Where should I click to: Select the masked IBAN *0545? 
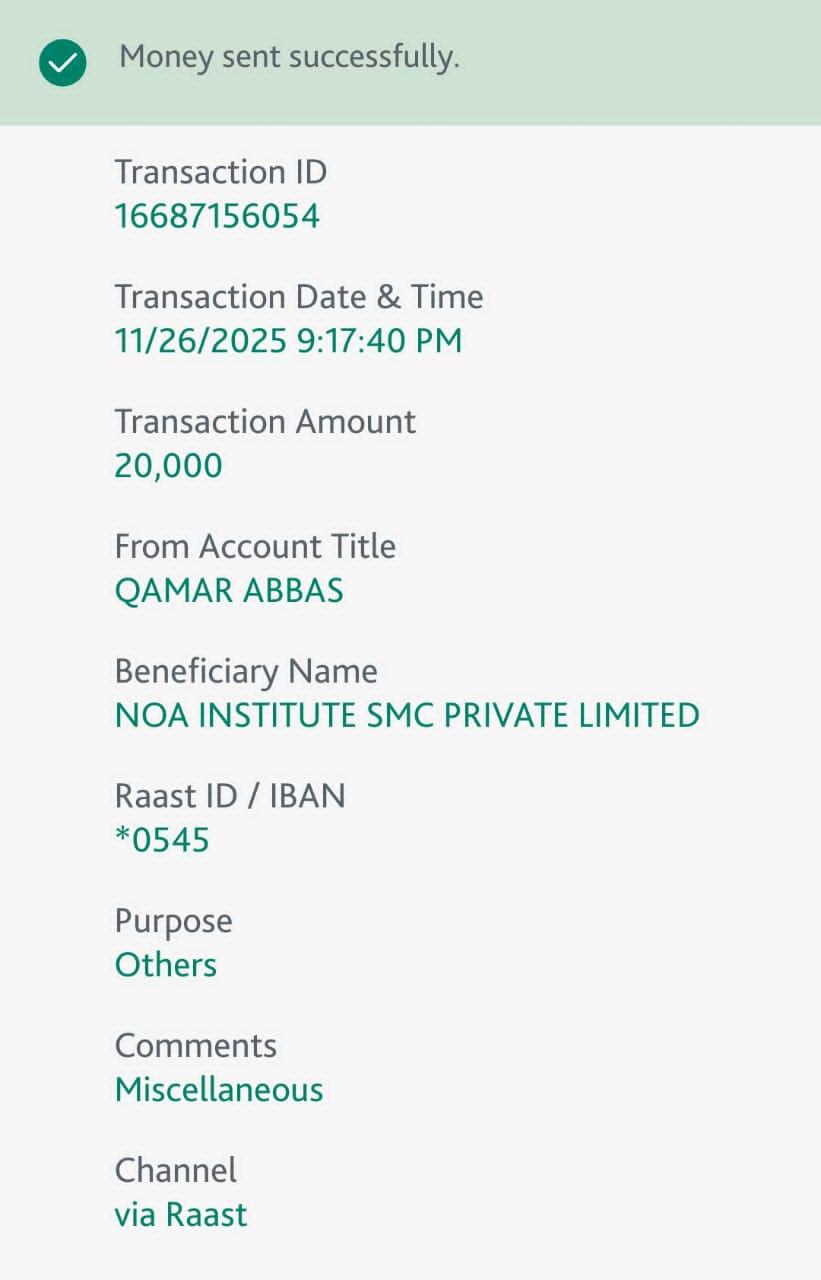(162, 841)
